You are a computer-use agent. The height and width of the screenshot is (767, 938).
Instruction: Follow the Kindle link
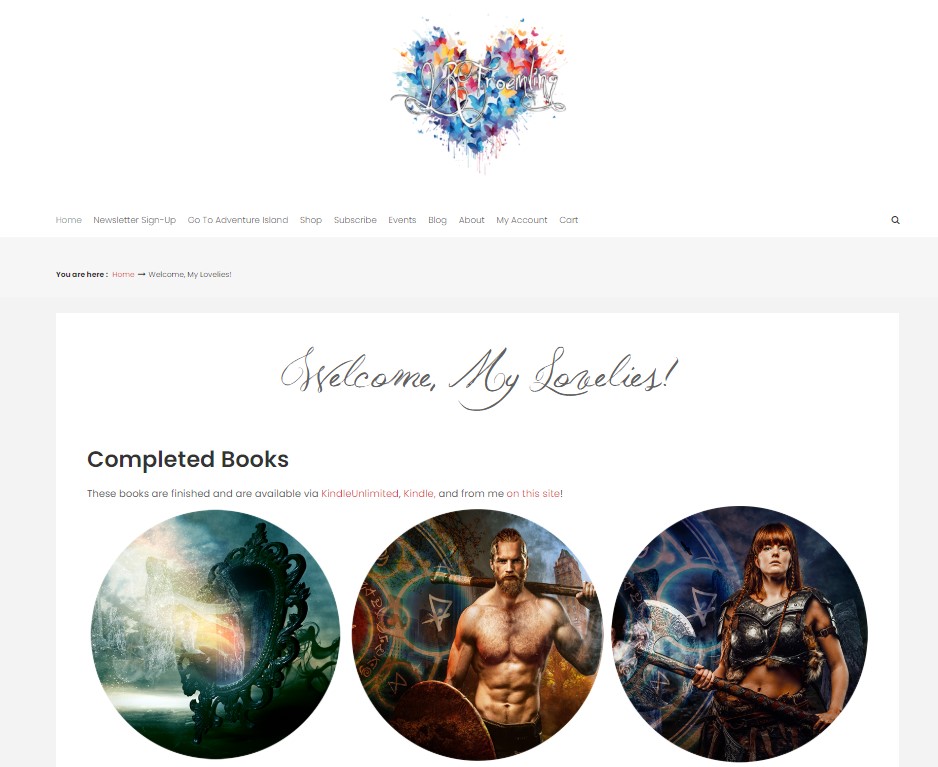[418, 494]
